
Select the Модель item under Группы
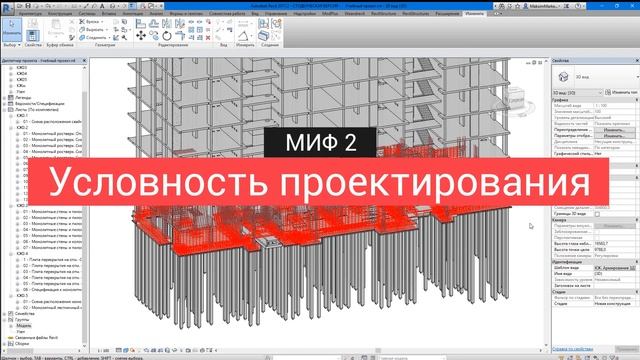(23, 326)
